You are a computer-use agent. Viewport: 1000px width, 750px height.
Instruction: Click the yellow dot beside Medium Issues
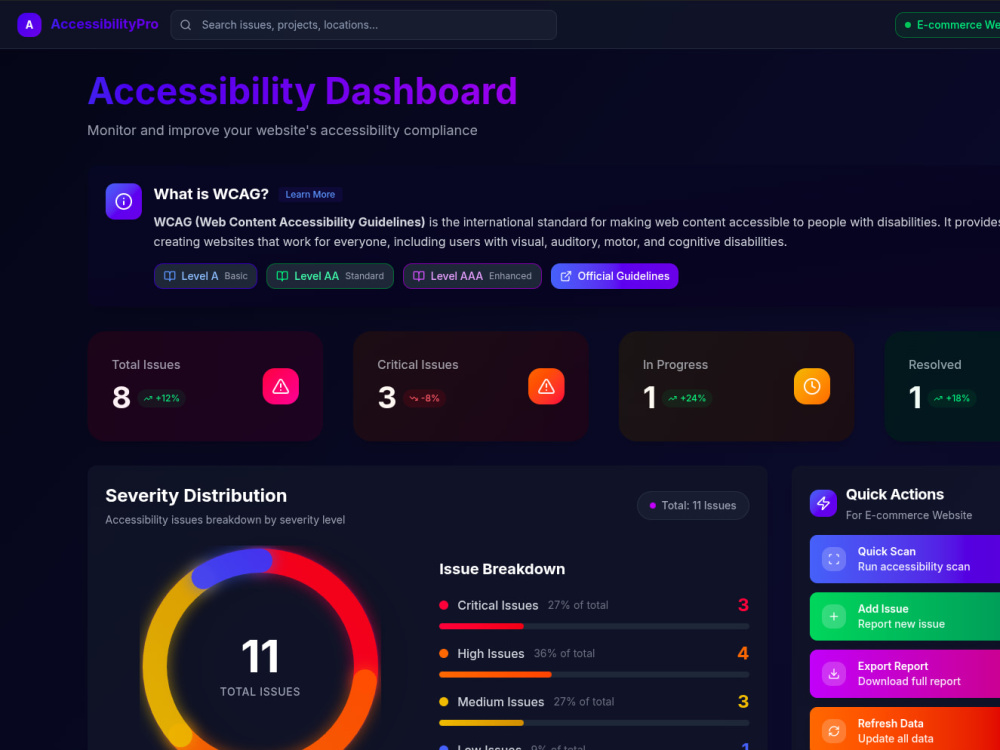(x=444, y=702)
